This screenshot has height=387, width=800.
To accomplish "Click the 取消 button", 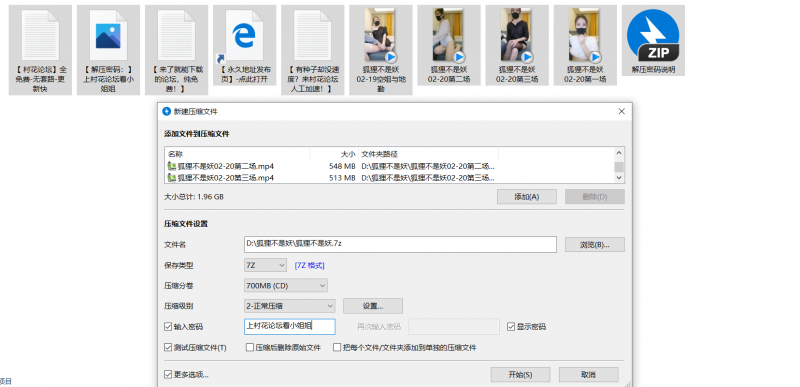I will click(x=588, y=375).
